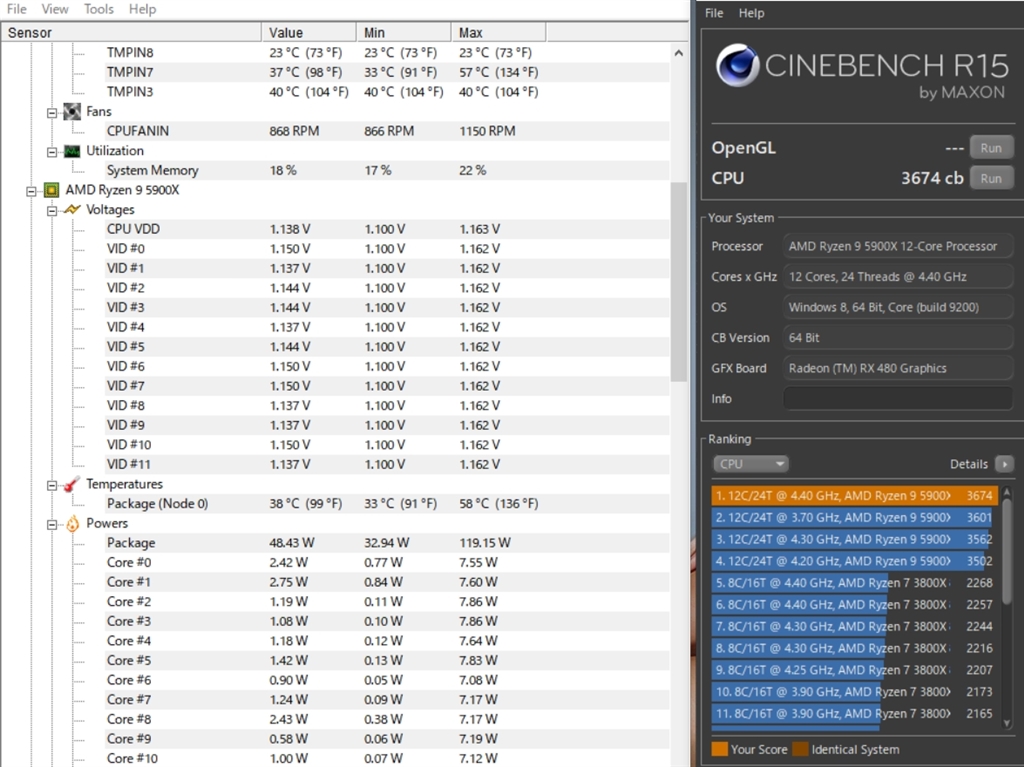Click the Powers flame icon
1024x767 pixels.
click(72, 524)
